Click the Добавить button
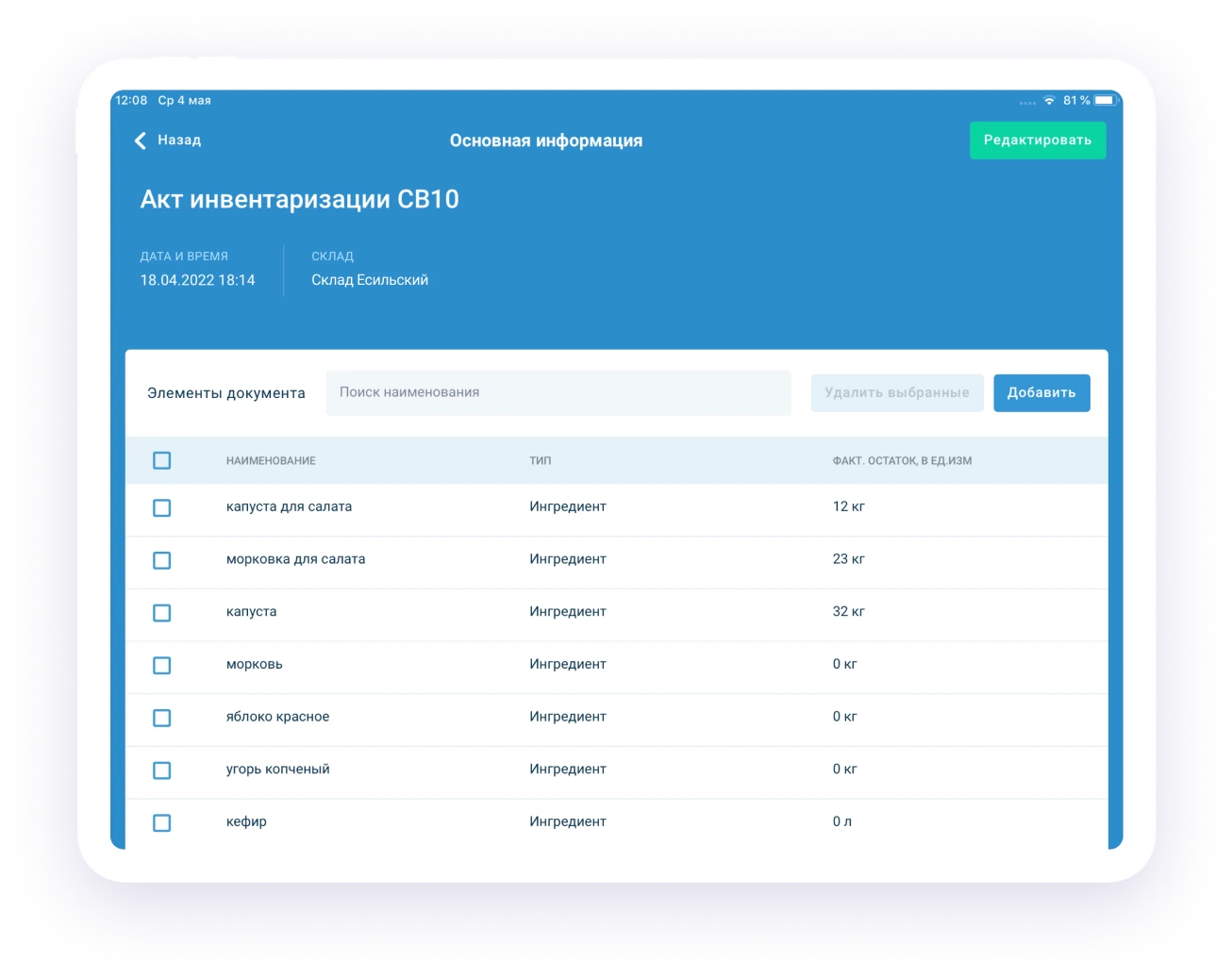Viewport: 1232px width, 977px height. pyautogui.click(x=1041, y=392)
